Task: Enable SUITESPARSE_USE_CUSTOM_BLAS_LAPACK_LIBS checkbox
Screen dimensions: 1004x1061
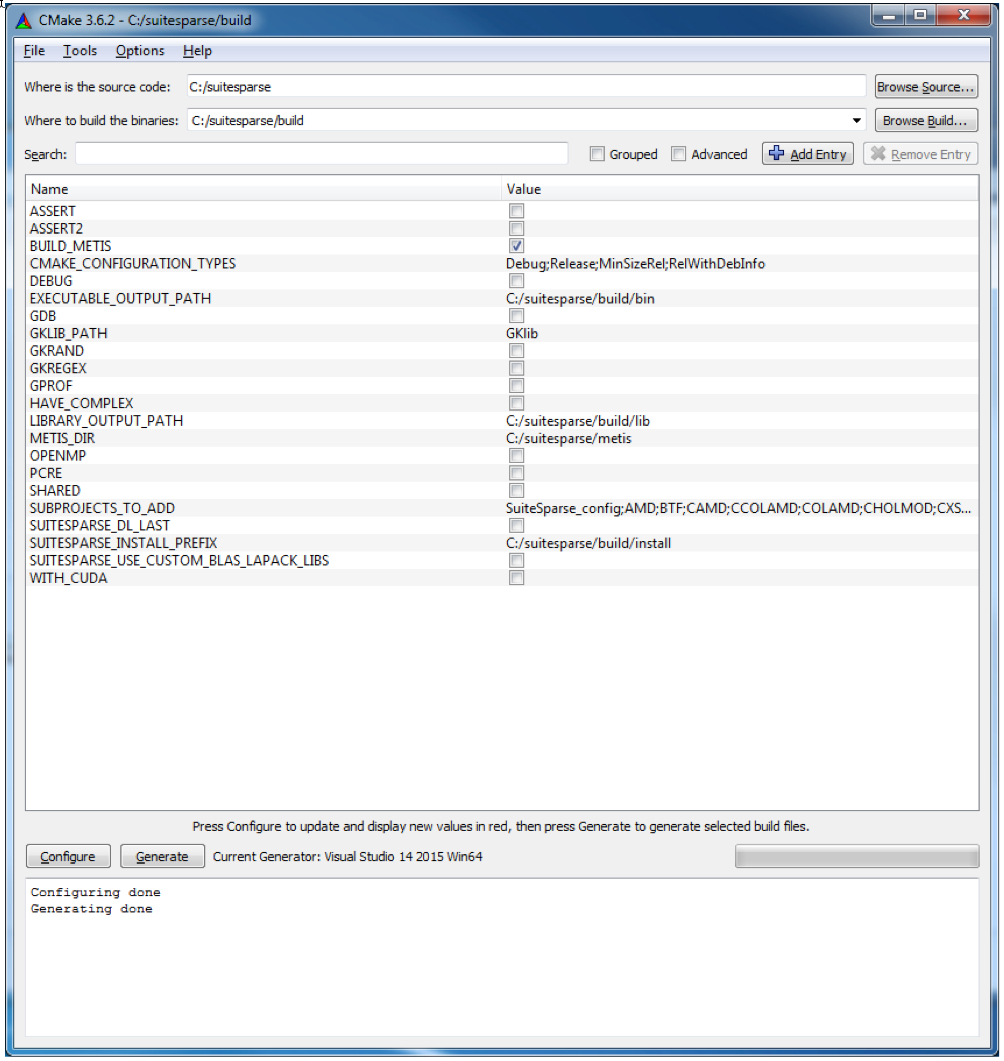Action: (x=518, y=561)
